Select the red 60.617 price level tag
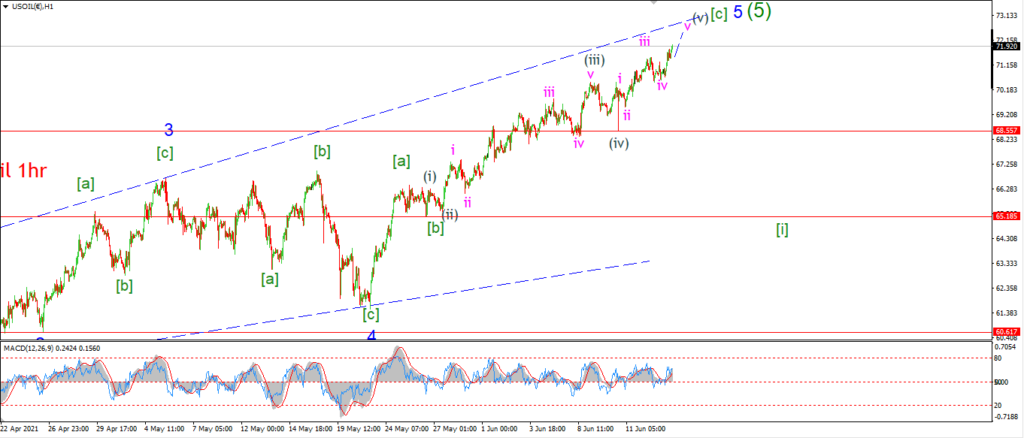 pyautogui.click(x=1004, y=332)
